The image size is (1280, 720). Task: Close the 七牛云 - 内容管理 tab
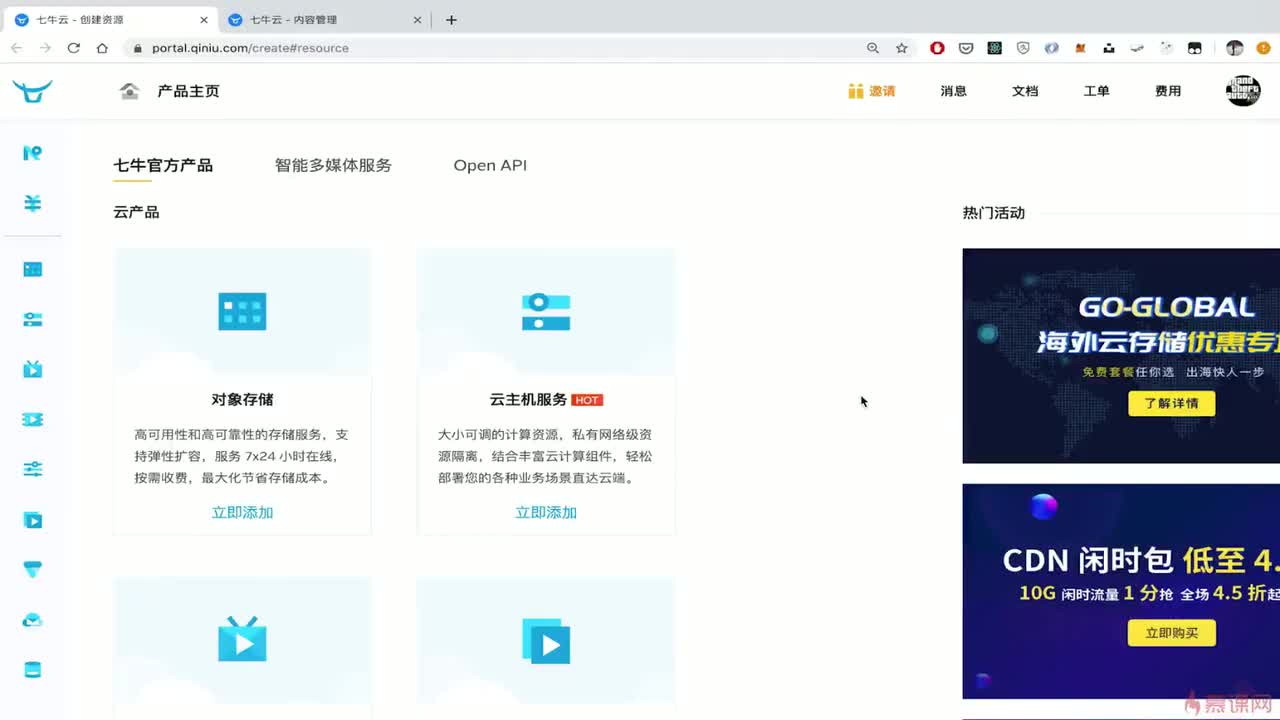click(418, 20)
